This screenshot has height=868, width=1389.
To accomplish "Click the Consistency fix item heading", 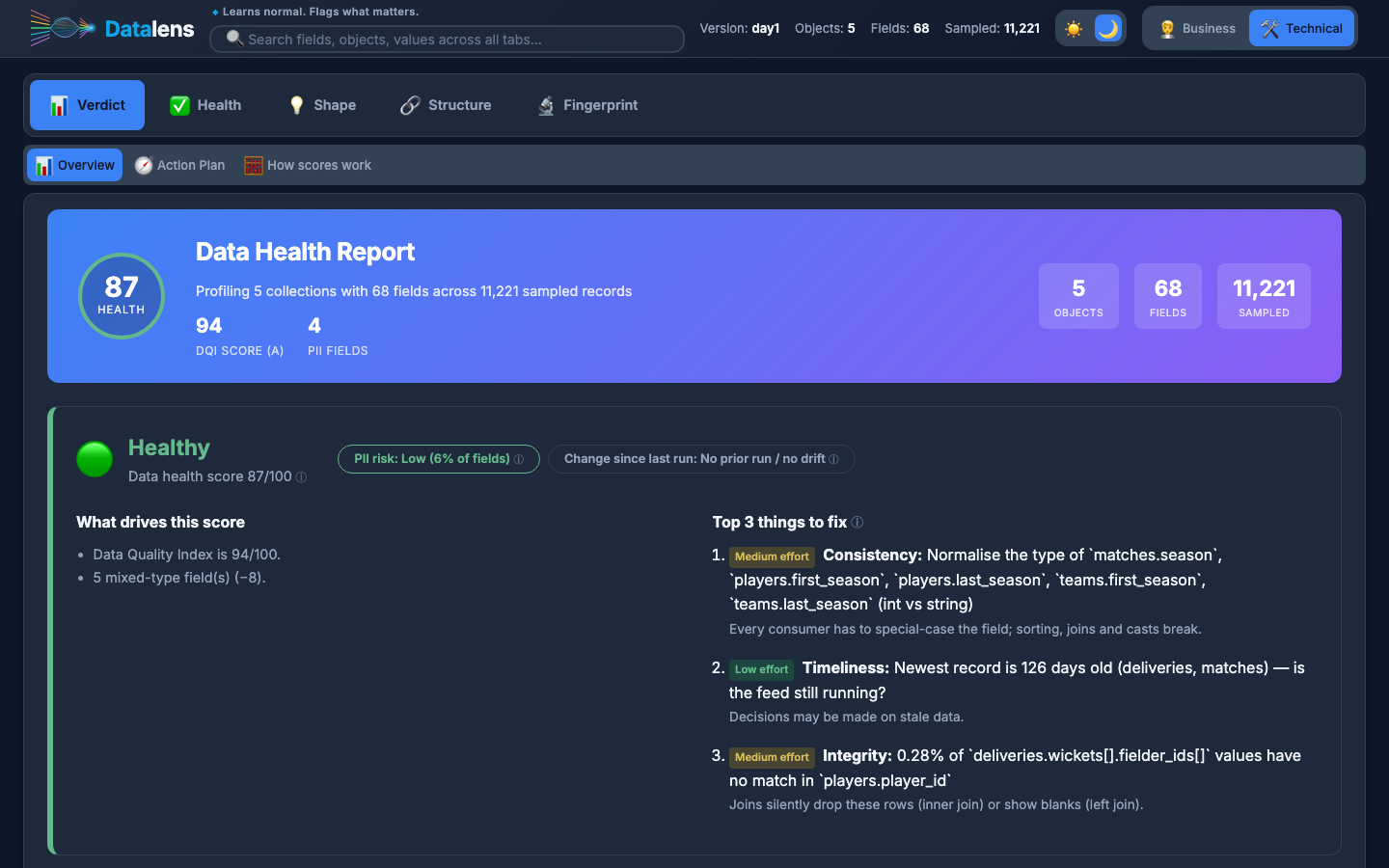I will pyautogui.click(x=872, y=556).
